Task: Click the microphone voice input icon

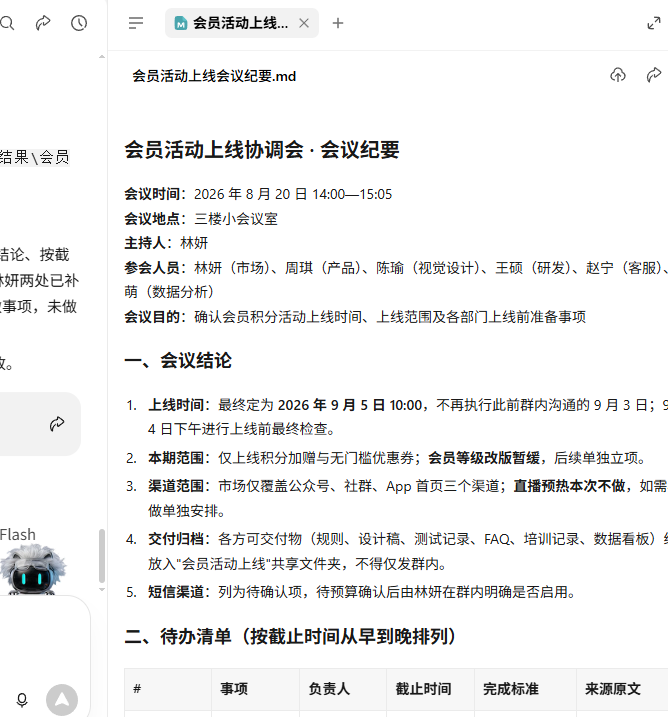Action: [x=22, y=700]
